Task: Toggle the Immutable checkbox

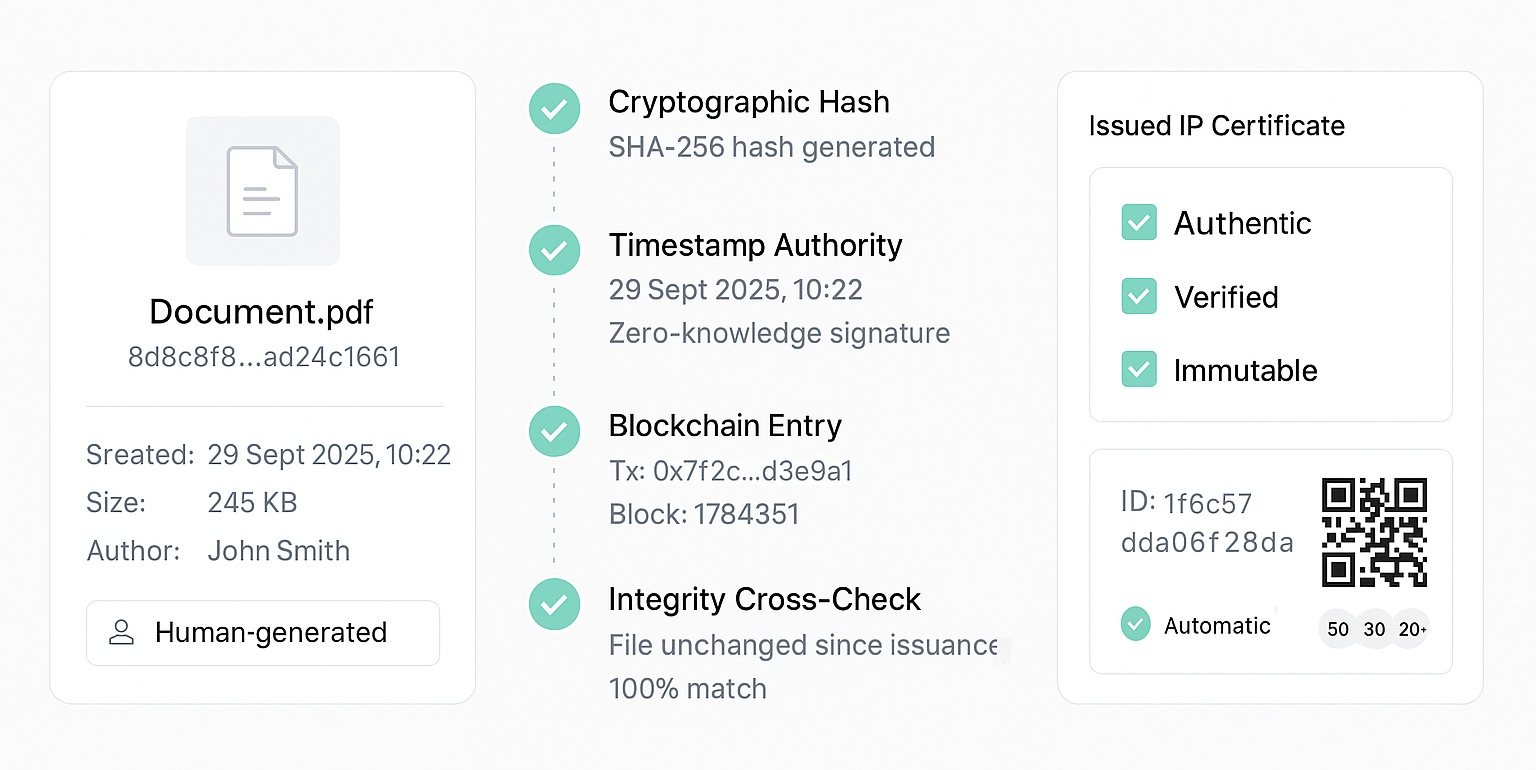Action: (1139, 369)
